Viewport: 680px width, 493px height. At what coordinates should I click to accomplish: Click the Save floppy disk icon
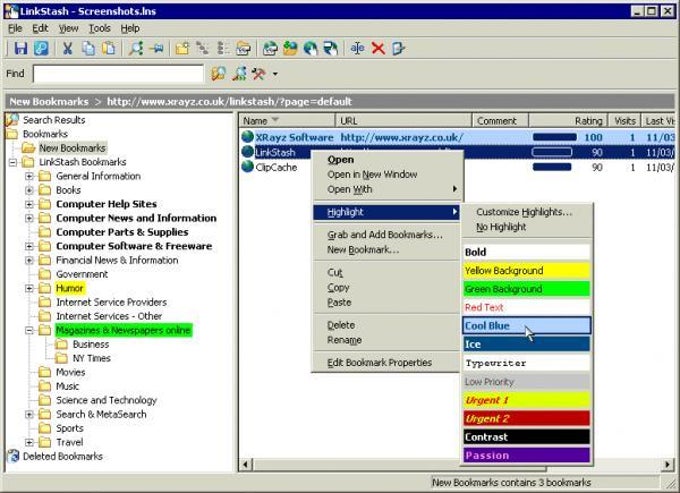pyautogui.click(x=21, y=48)
